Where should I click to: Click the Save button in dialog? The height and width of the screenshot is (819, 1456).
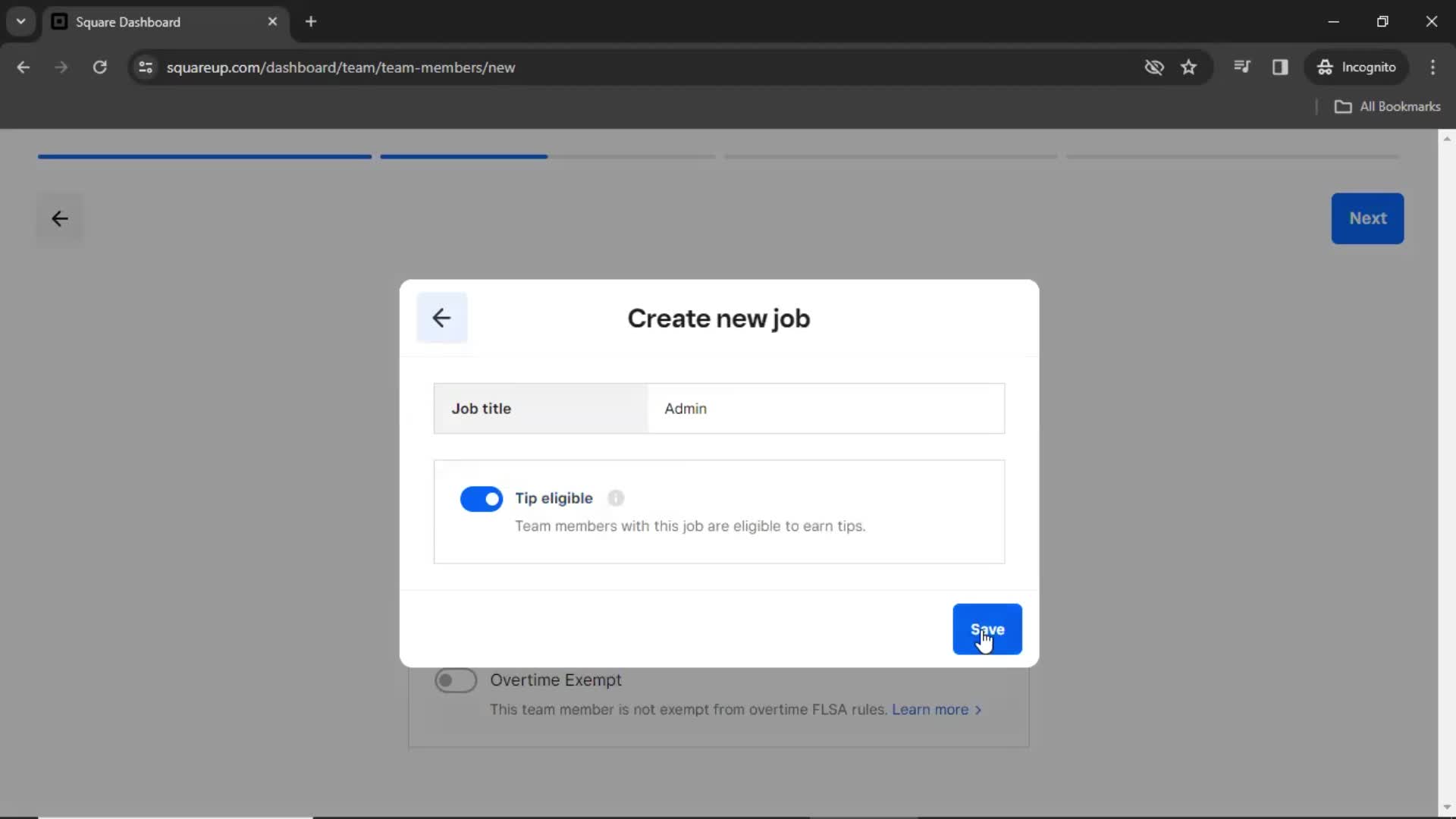coord(987,629)
